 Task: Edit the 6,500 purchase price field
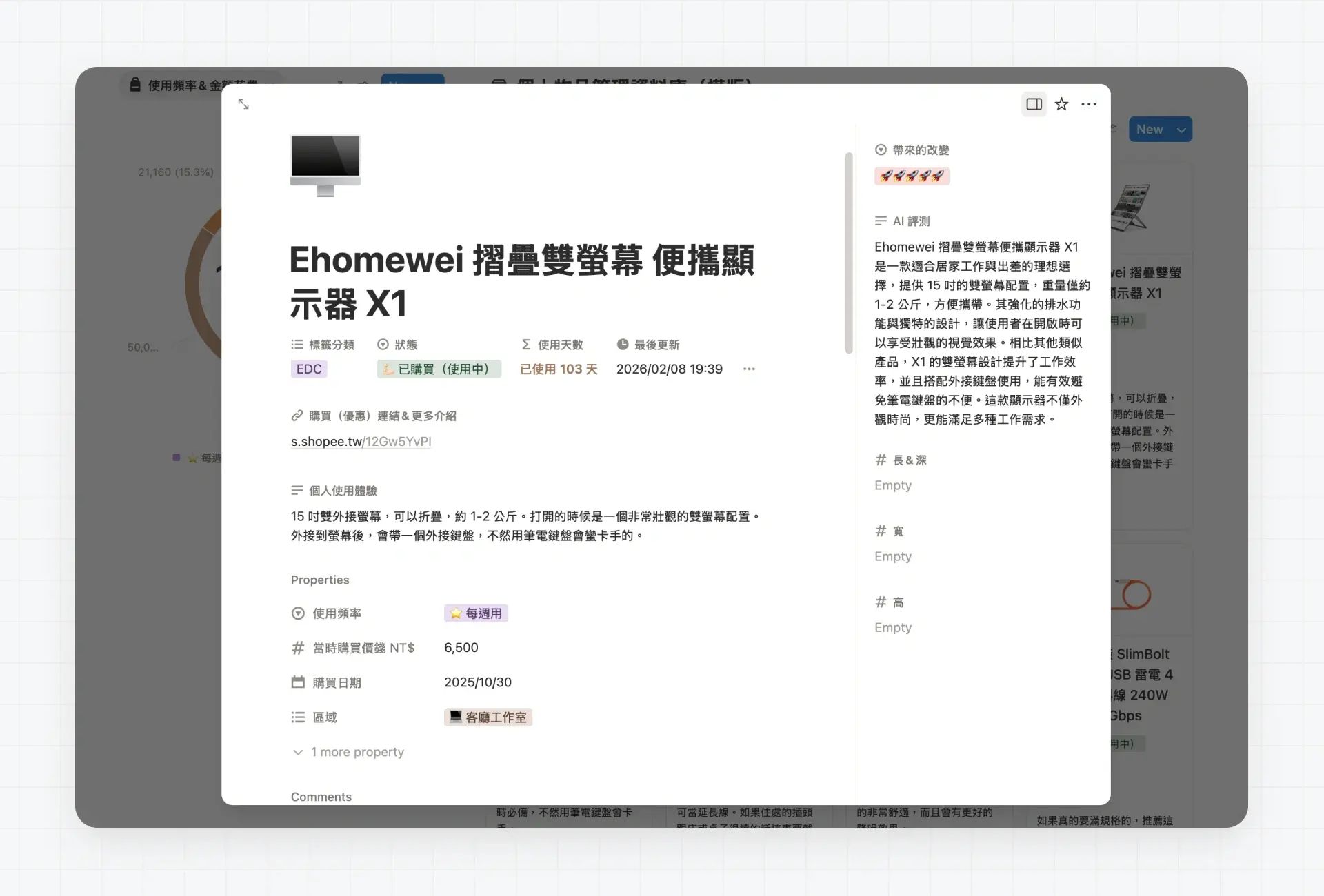pos(461,648)
